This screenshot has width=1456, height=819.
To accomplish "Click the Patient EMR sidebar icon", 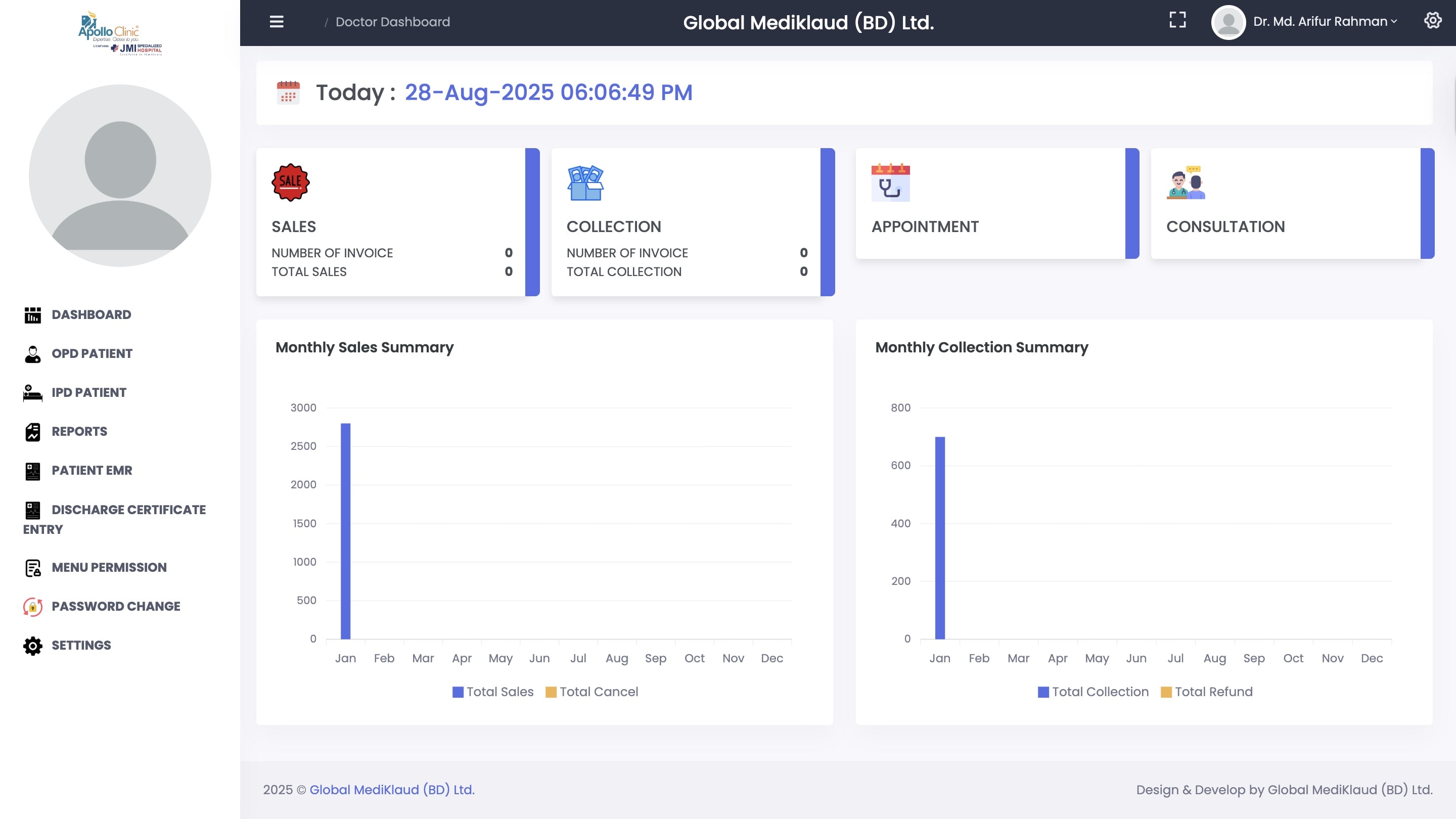I will 33,471.
